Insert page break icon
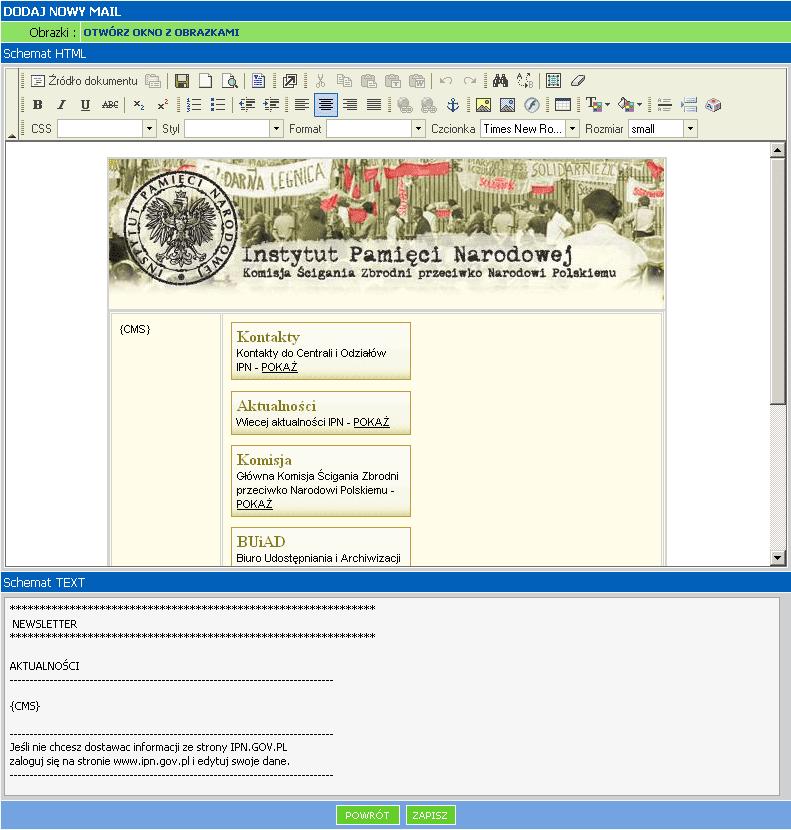791x830 pixels. [689, 105]
